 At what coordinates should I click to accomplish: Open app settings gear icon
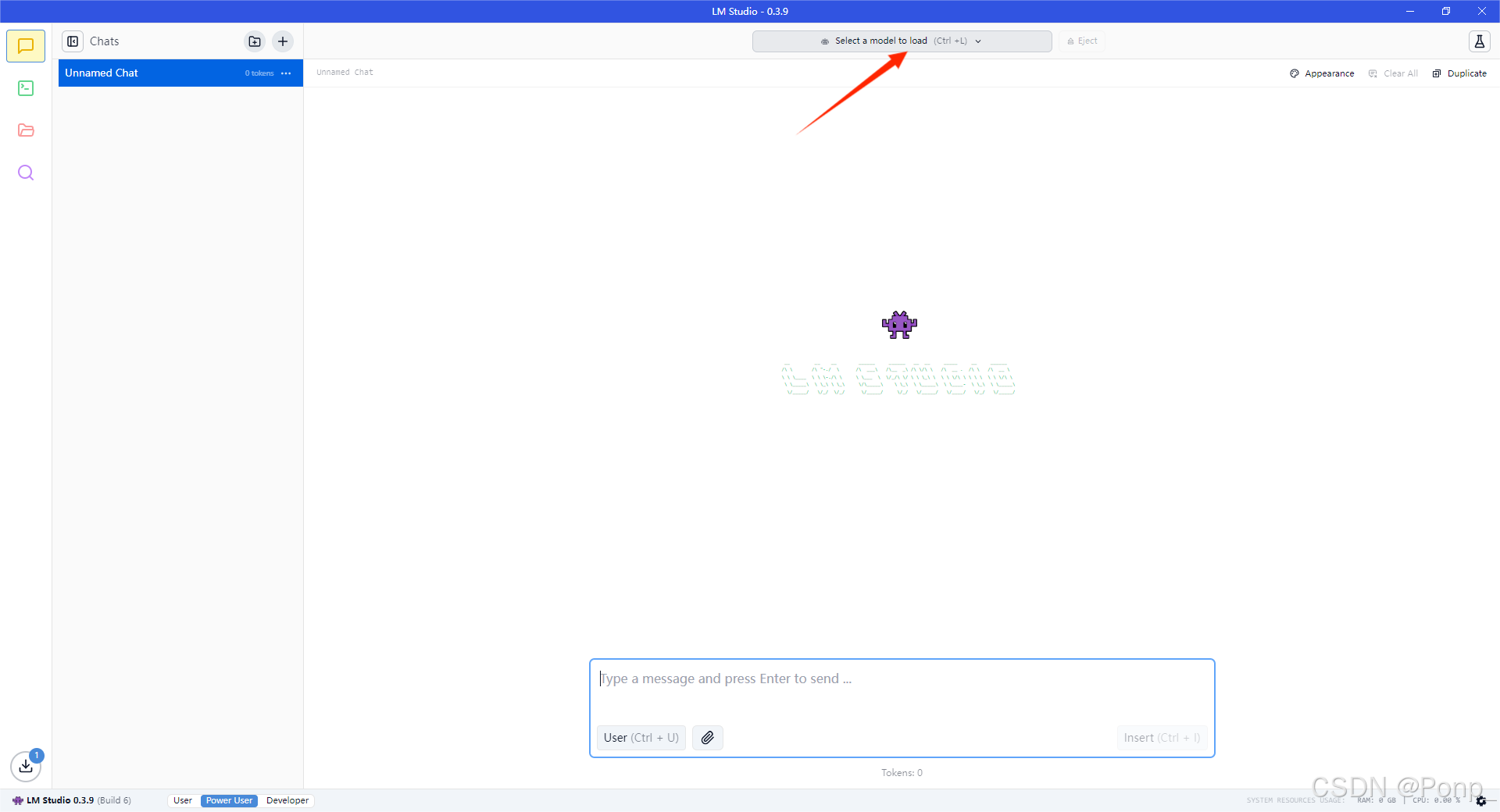point(1480,801)
